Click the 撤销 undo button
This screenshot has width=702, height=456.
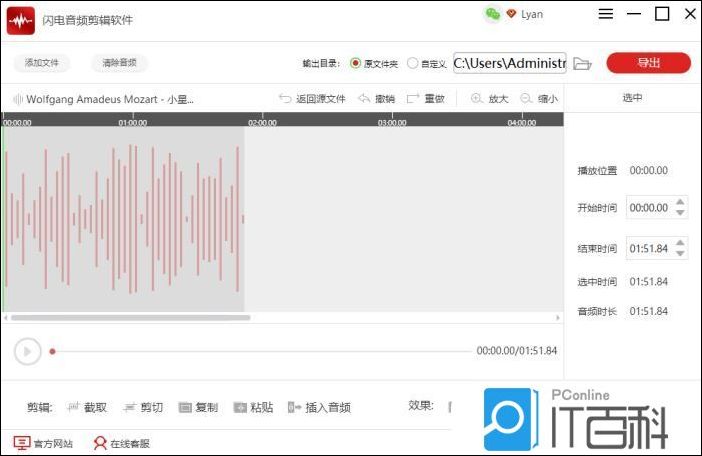coord(377,98)
